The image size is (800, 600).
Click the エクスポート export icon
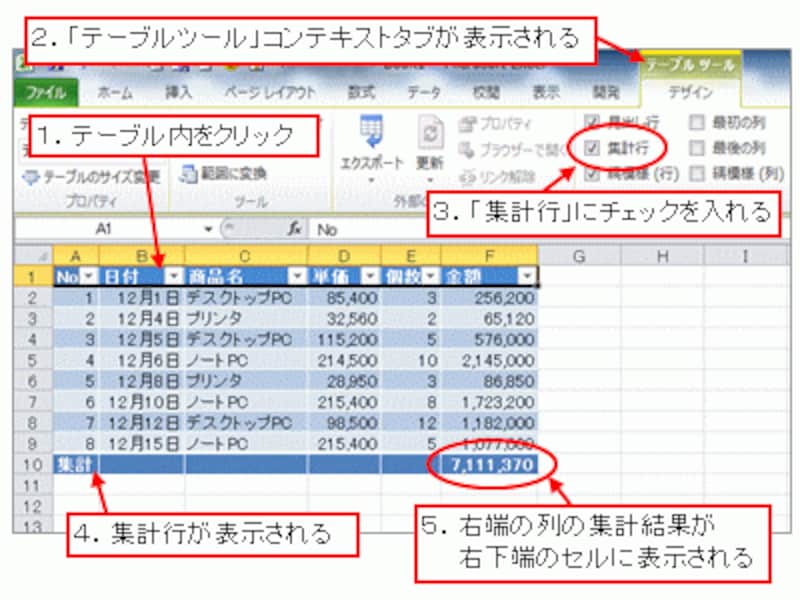[x=371, y=130]
